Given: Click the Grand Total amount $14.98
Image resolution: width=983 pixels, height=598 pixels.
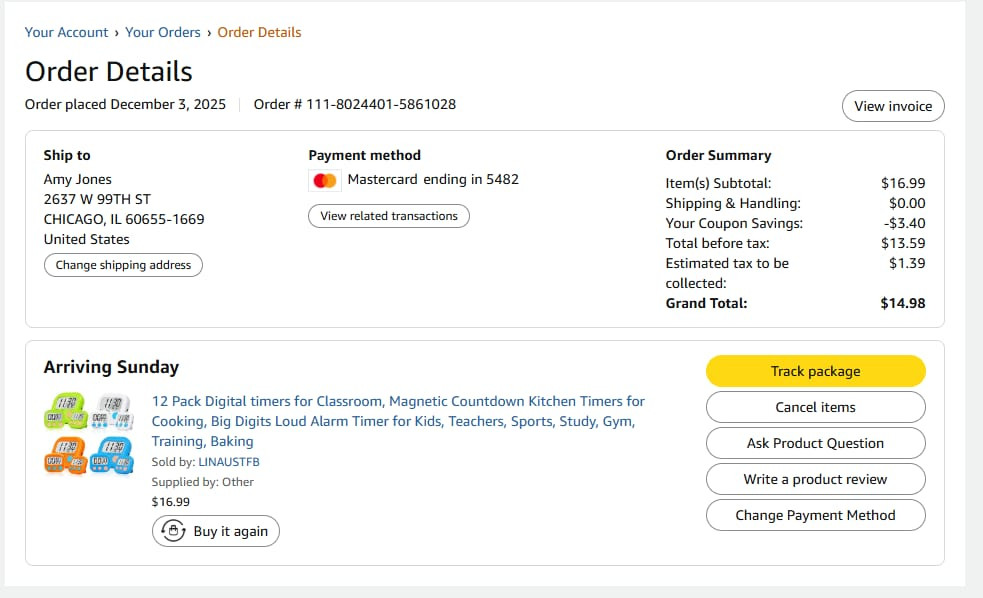Looking at the screenshot, I should point(902,303).
